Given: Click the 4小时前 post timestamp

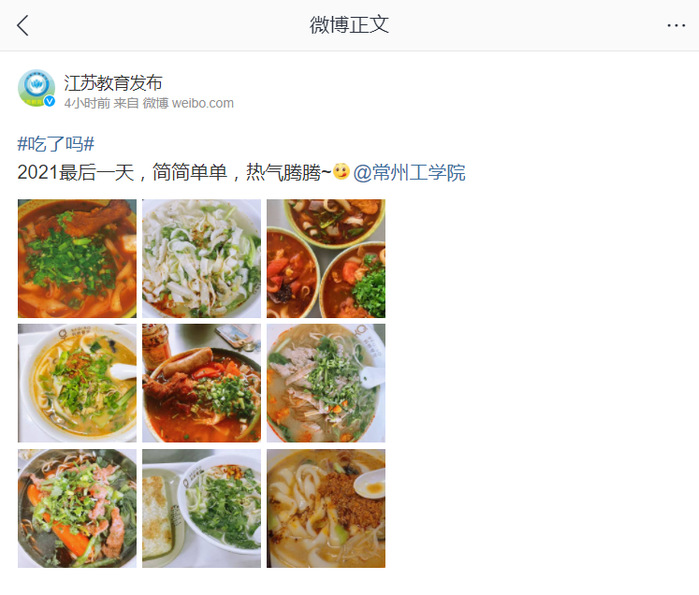Looking at the screenshot, I should pyautogui.click(x=87, y=103).
